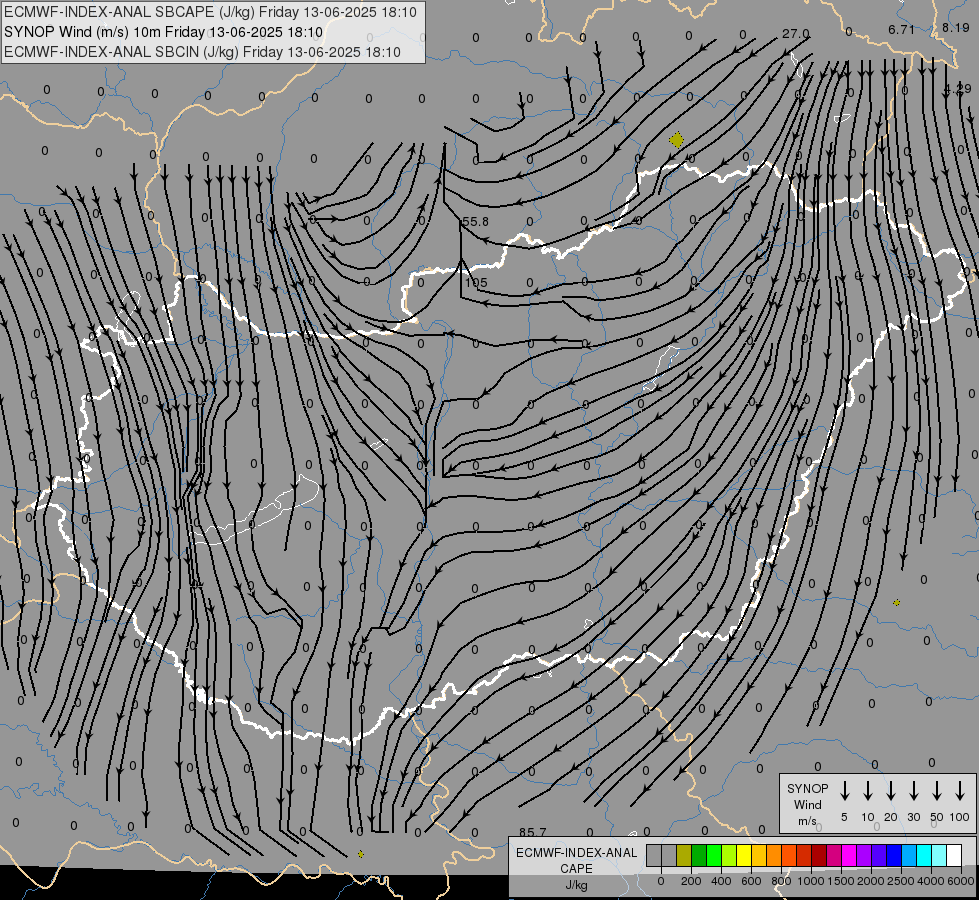Viewport: 979px width, 900px height.
Task: Click the large yellow diamond marker on map
Action: pos(676,140)
